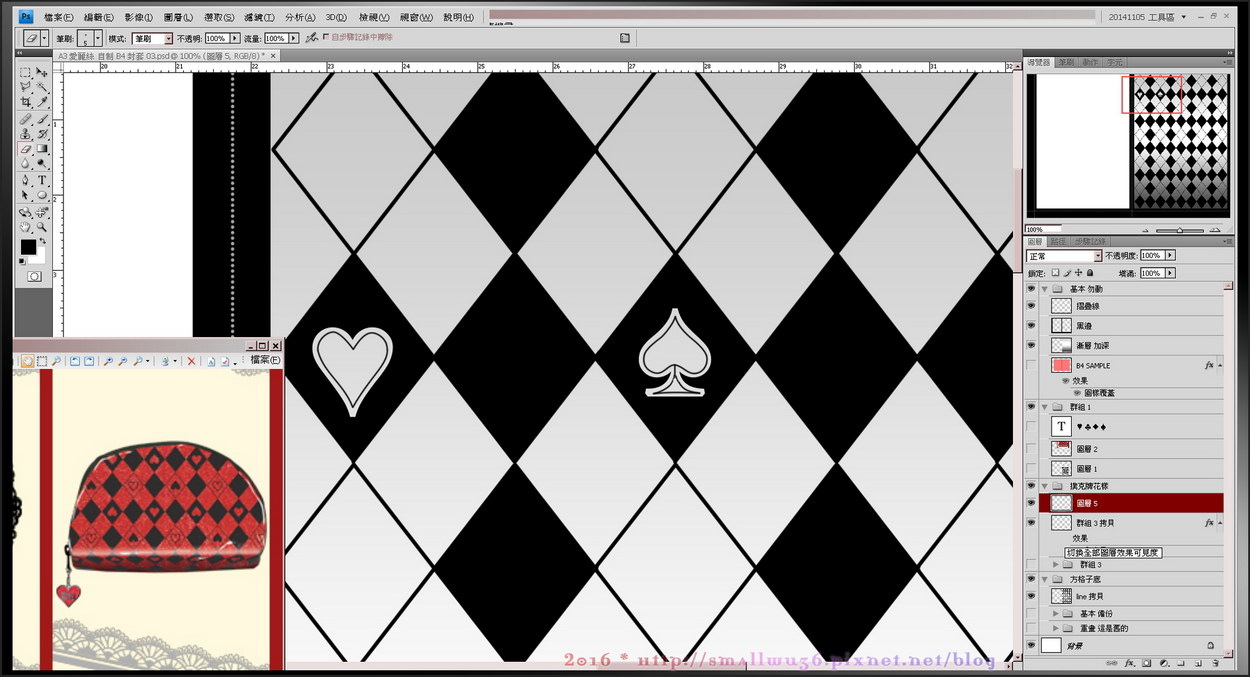Select the Hand tool
This screenshot has height=677, width=1250.
[x=26, y=227]
